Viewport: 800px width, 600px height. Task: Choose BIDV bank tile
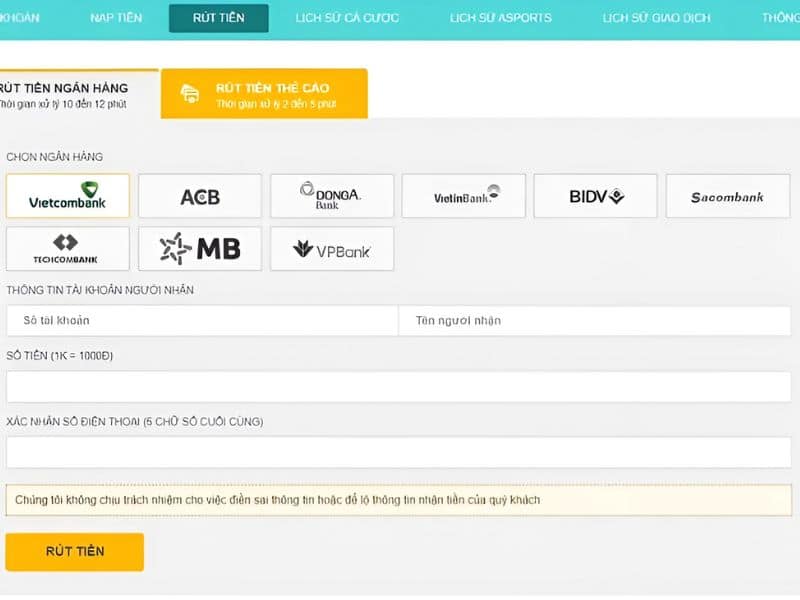595,196
